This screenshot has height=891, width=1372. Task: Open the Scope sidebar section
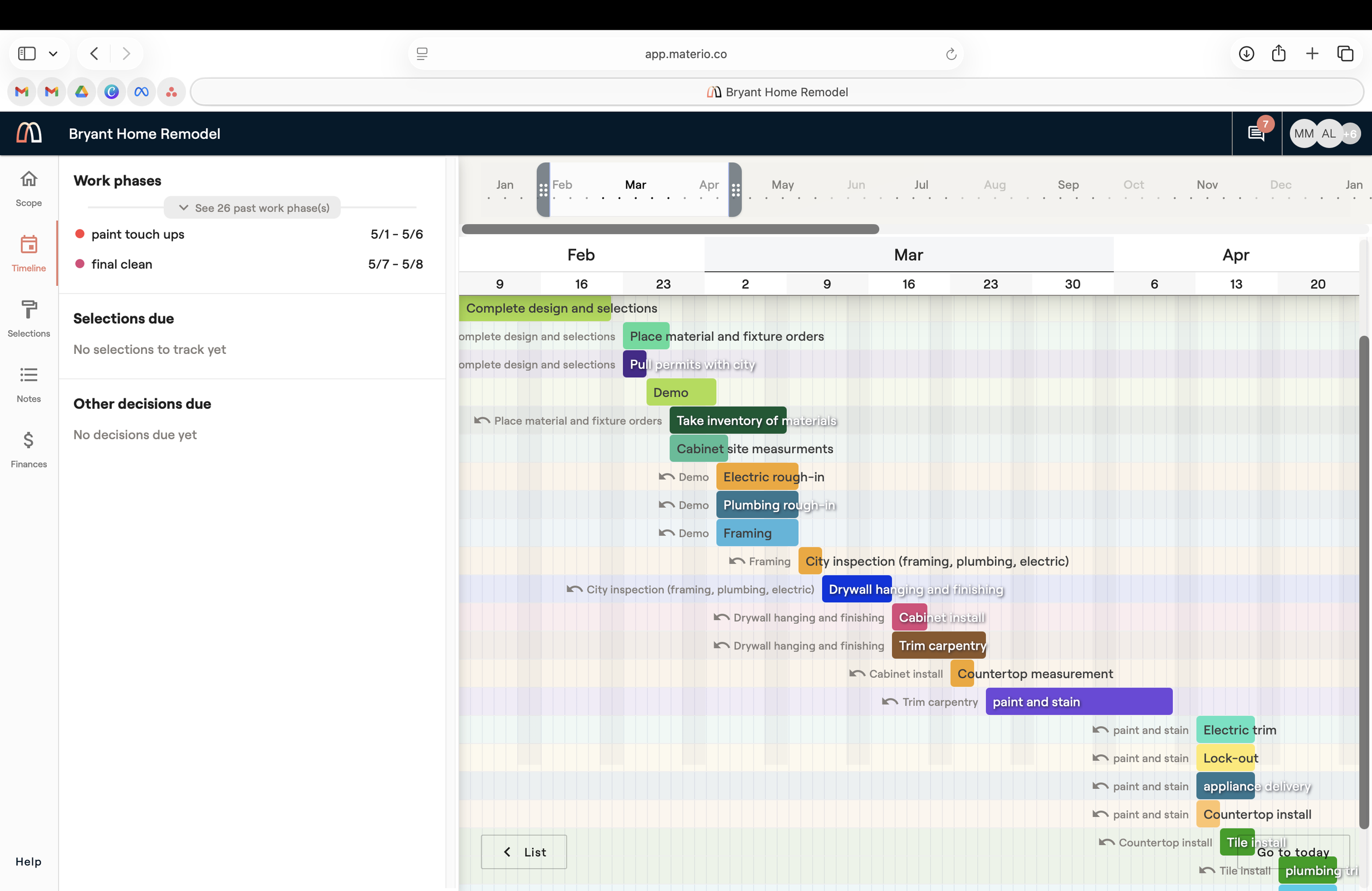pos(28,188)
